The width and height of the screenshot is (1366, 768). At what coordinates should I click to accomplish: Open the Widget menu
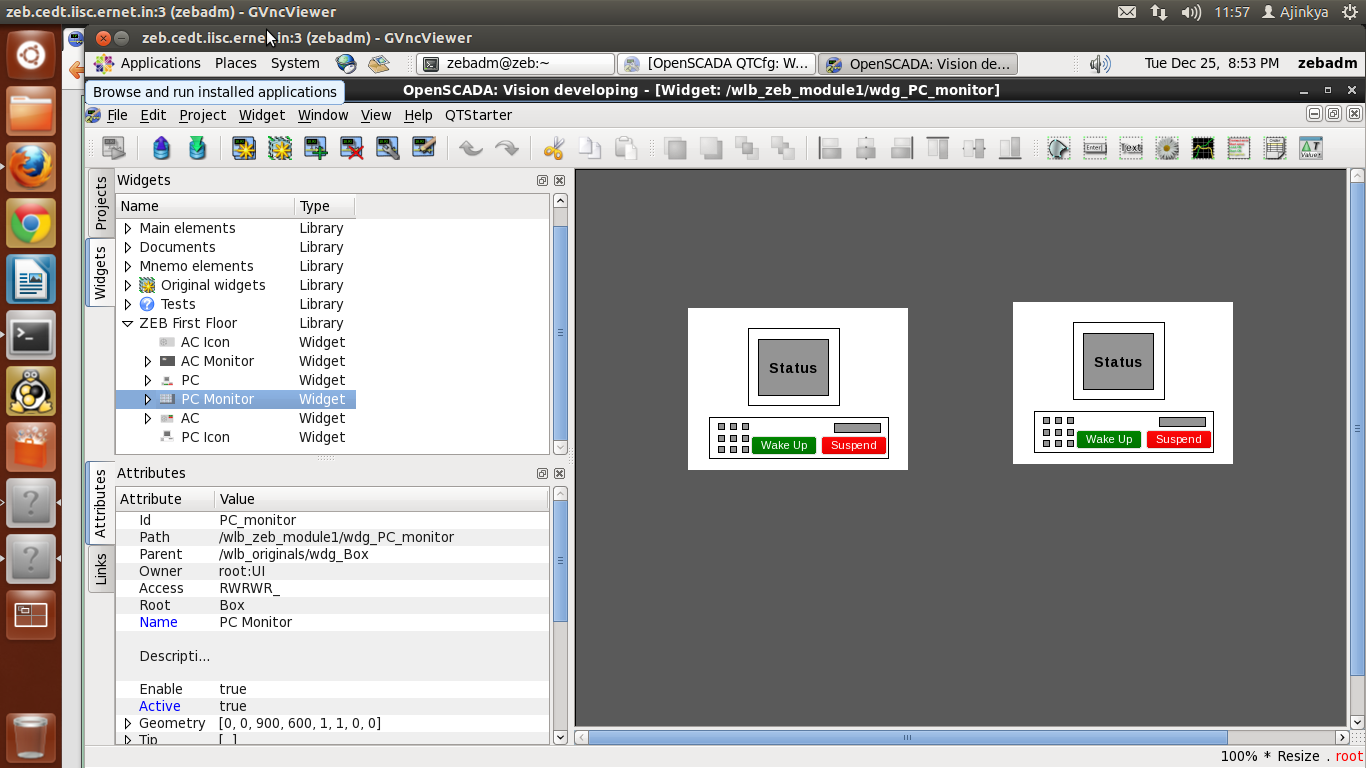261,115
